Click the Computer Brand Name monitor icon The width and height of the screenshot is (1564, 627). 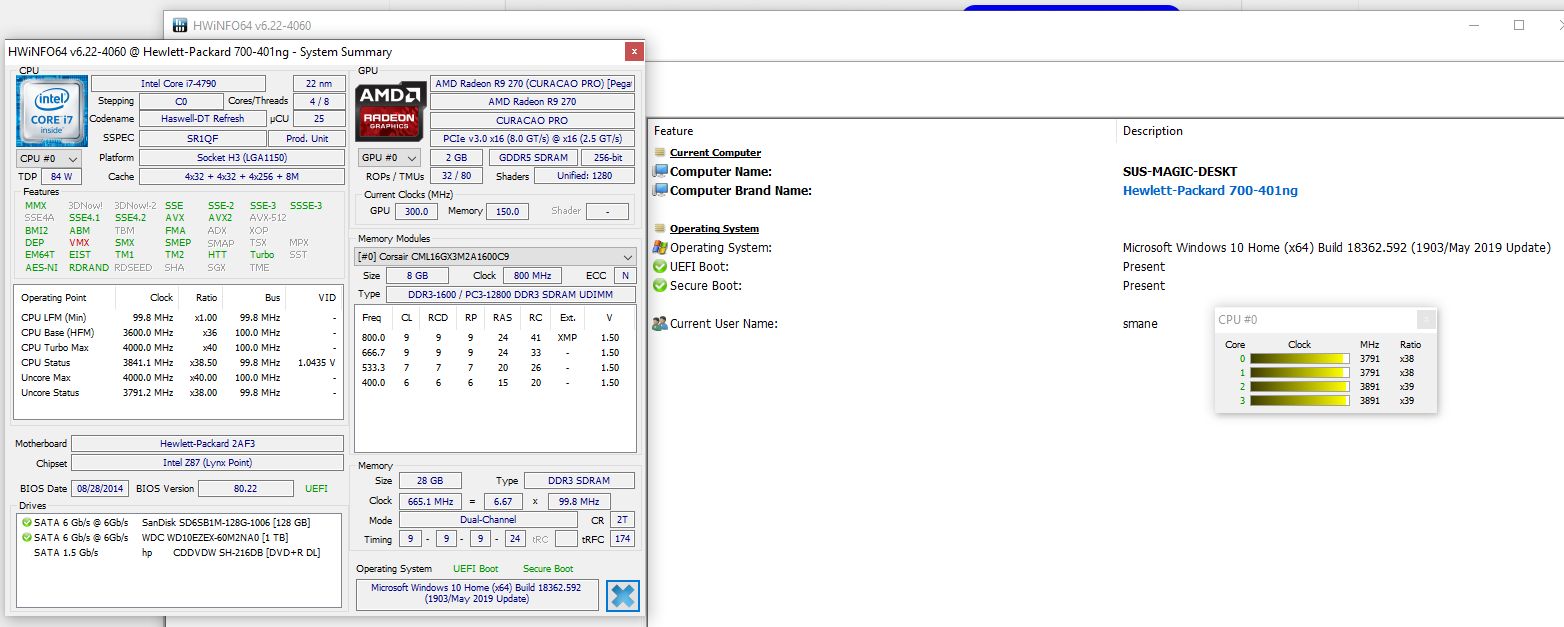click(x=660, y=190)
